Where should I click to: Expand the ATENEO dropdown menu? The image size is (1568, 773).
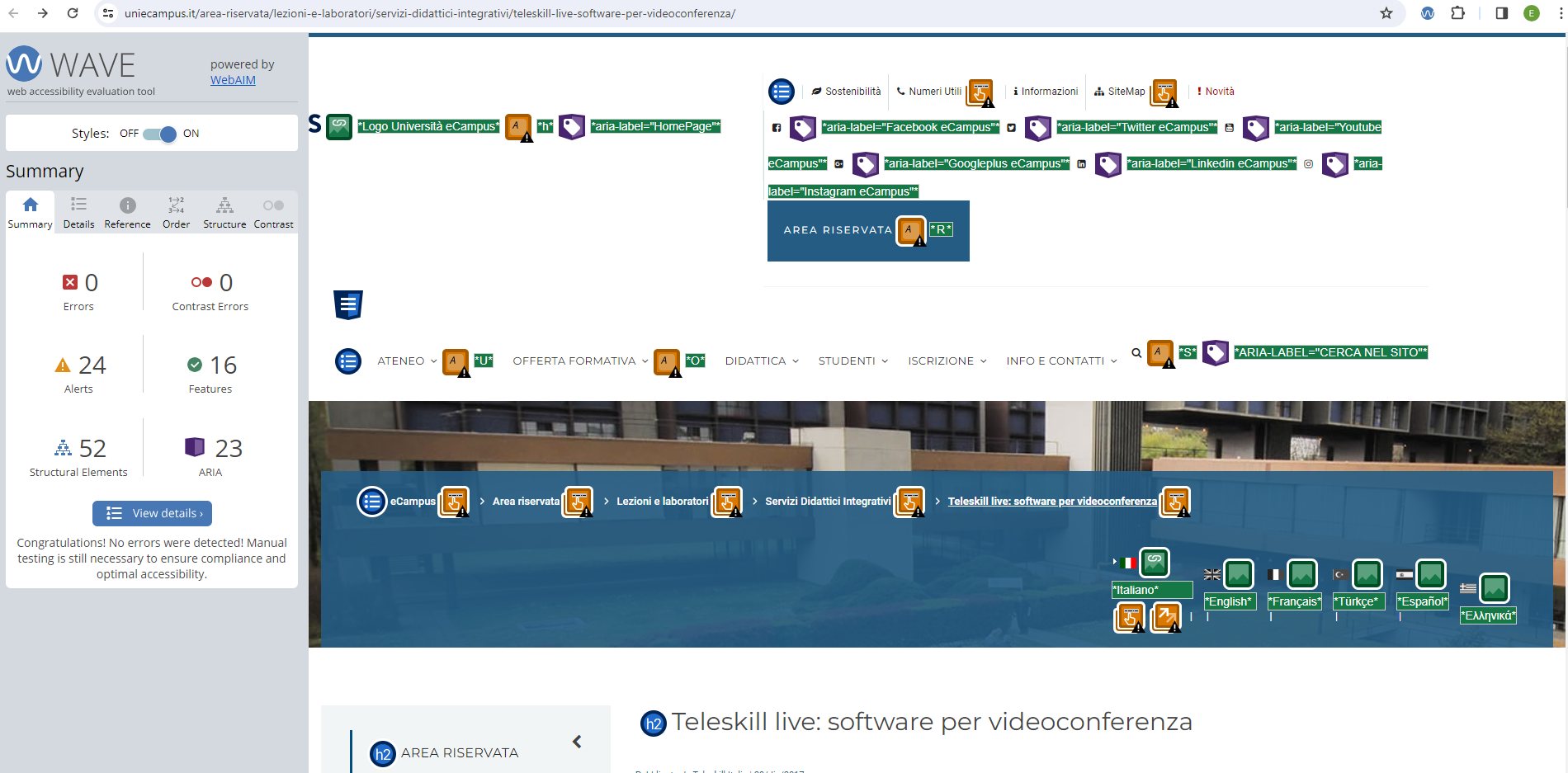[x=407, y=361]
